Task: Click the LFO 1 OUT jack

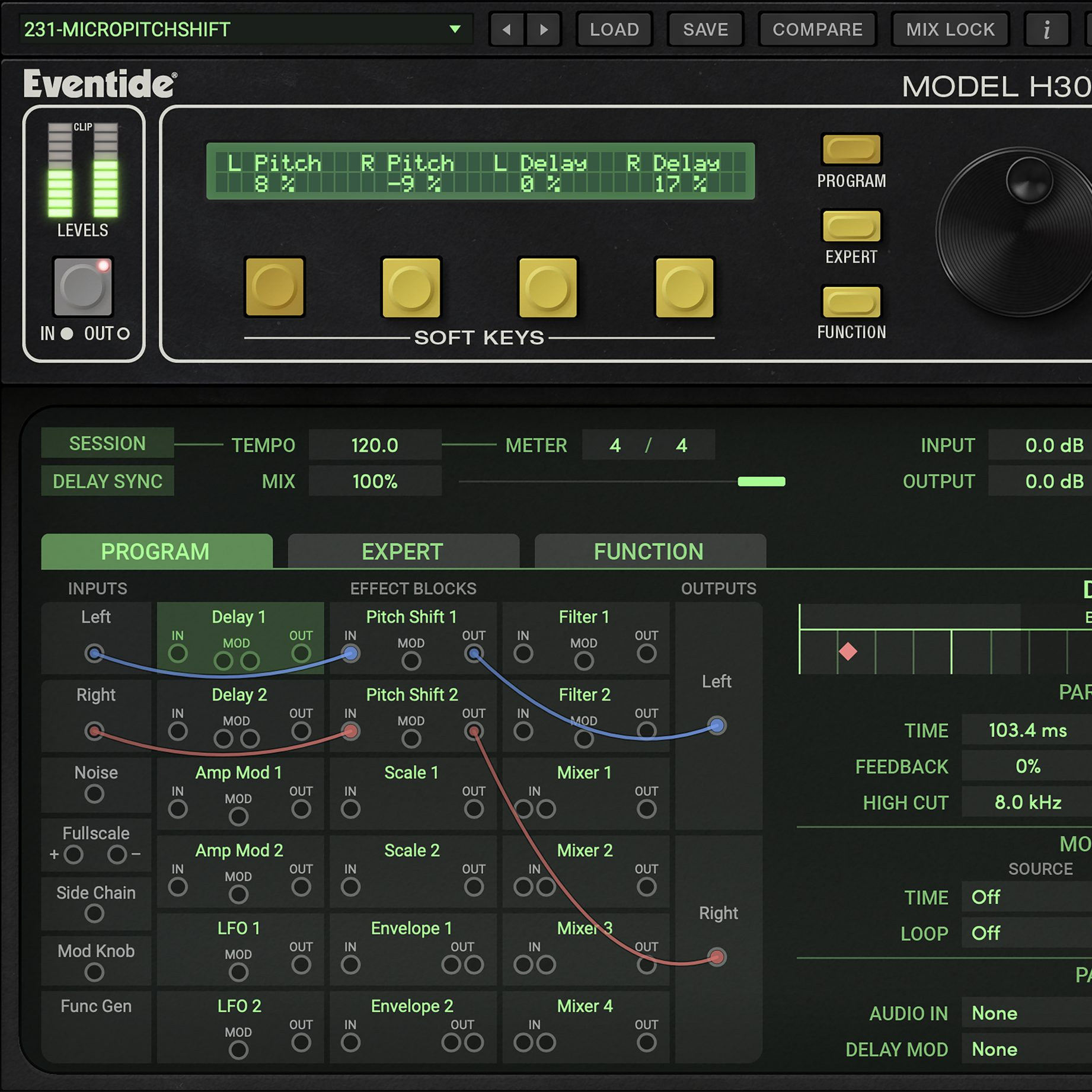Action: [x=301, y=965]
